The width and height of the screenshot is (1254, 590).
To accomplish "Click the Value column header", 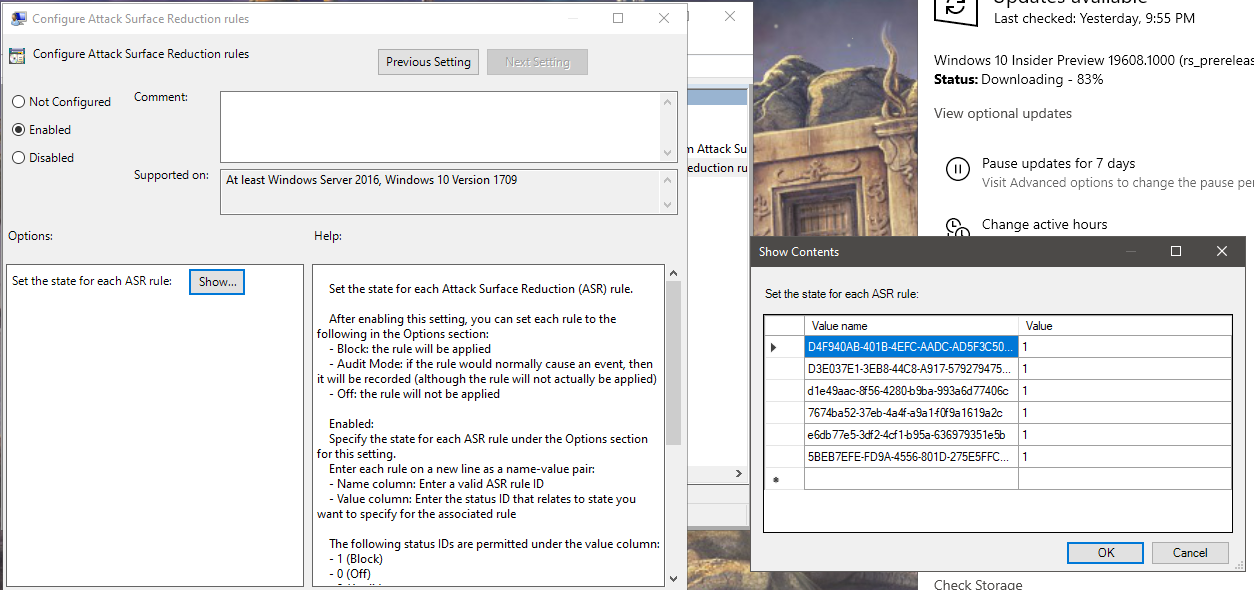I will (x=1124, y=326).
